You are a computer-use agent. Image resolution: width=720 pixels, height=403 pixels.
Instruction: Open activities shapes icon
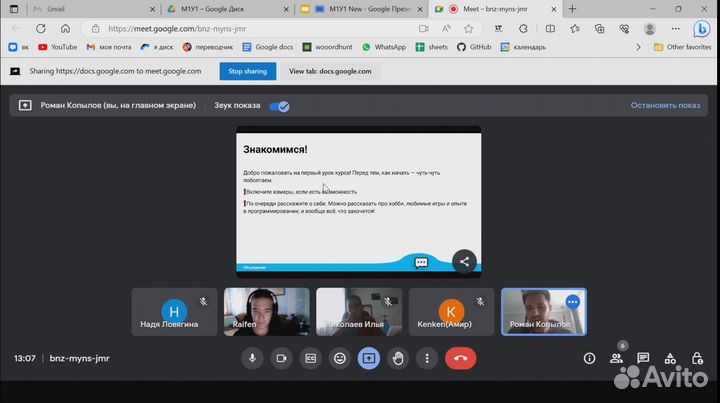point(670,358)
